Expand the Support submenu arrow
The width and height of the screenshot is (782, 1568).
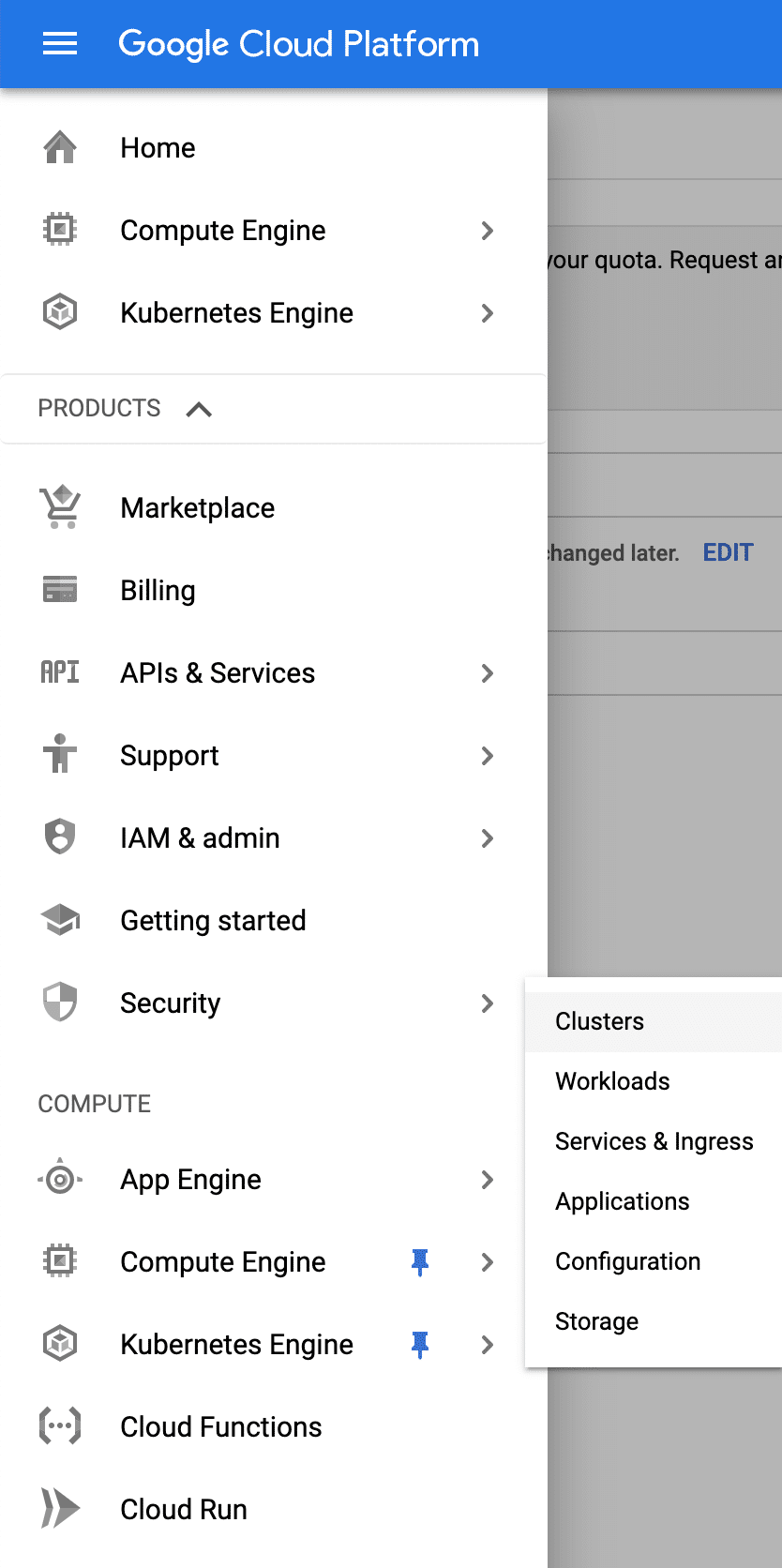[487, 755]
